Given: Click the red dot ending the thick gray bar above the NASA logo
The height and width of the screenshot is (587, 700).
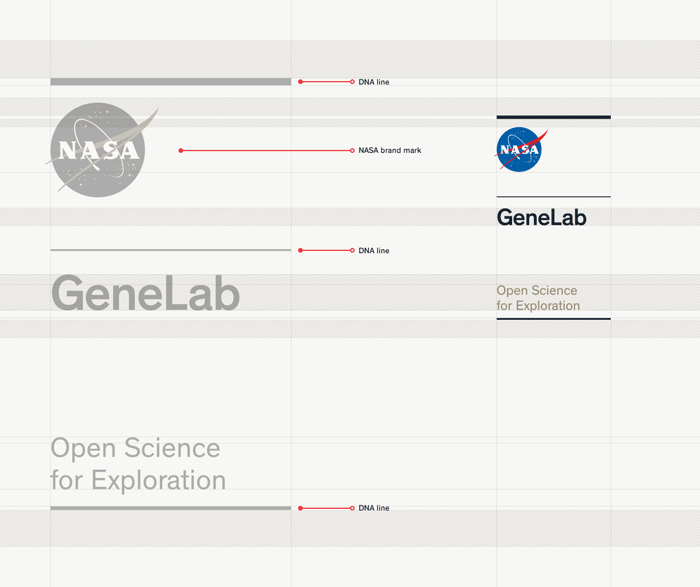Looking at the screenshot, I should pos(300,82).
